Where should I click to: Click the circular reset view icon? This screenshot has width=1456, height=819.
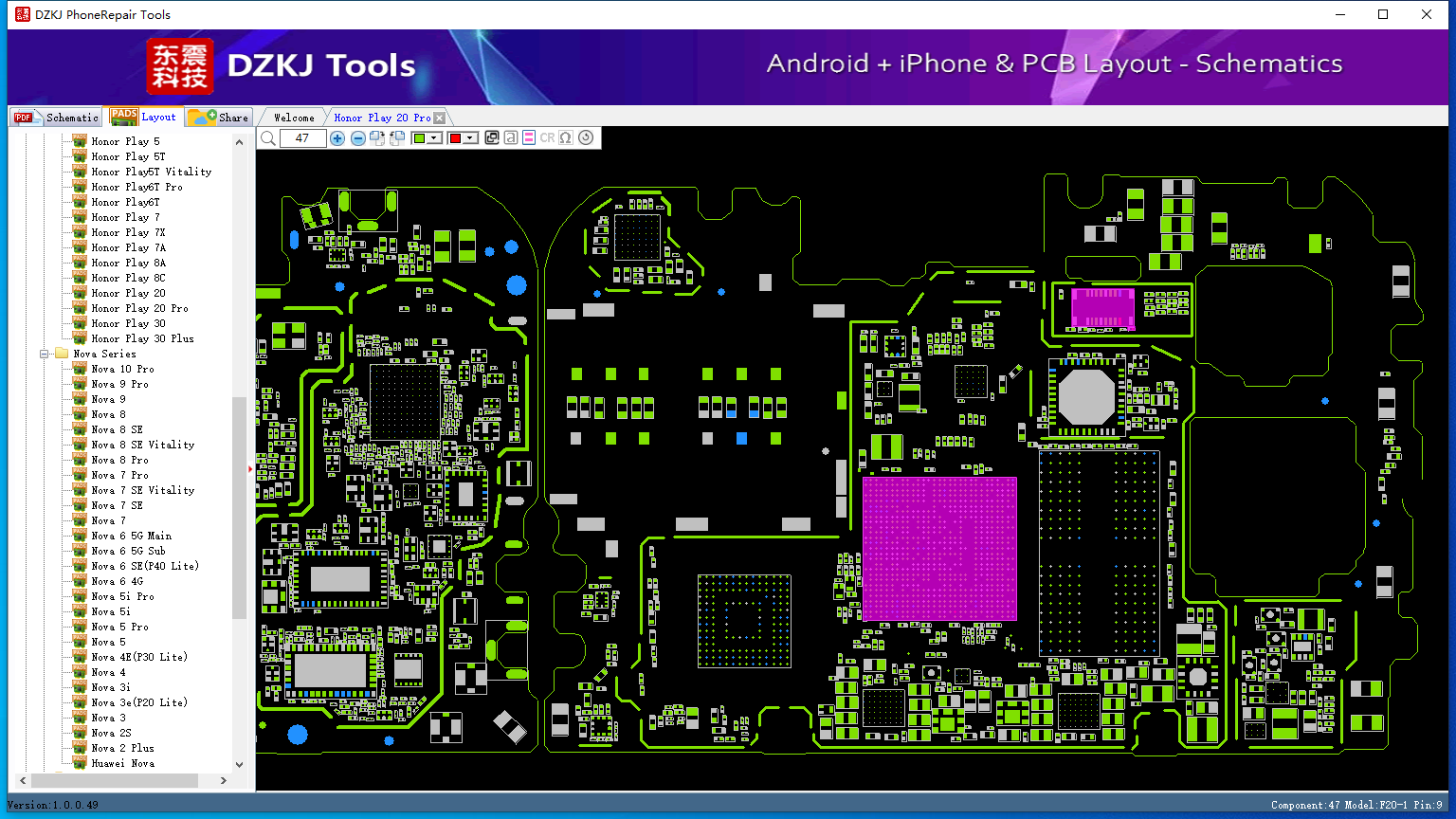pos(586,138)
